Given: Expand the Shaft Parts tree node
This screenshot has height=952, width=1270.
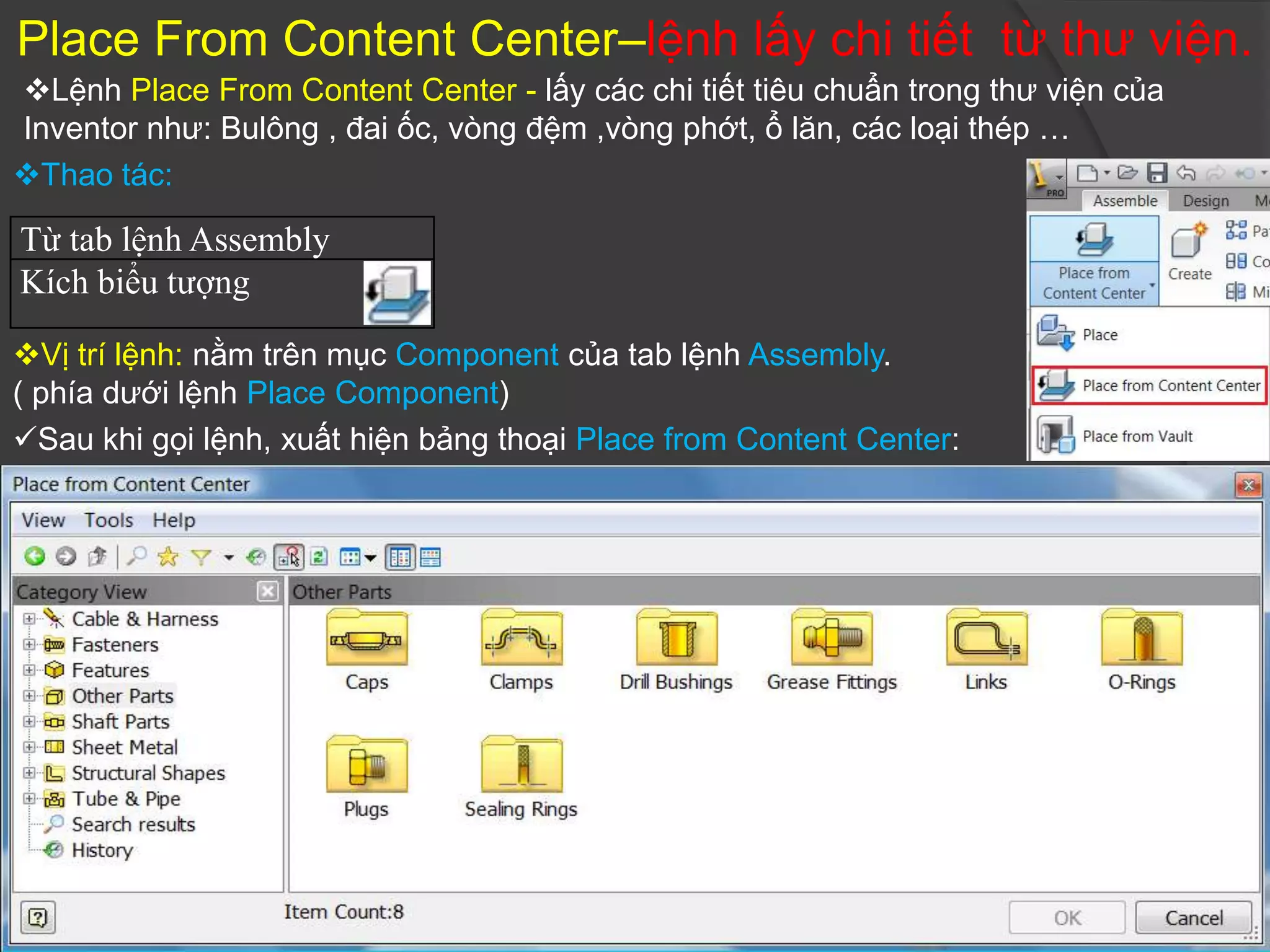Looking at the screenshot, I should click(x=29, y=721).
